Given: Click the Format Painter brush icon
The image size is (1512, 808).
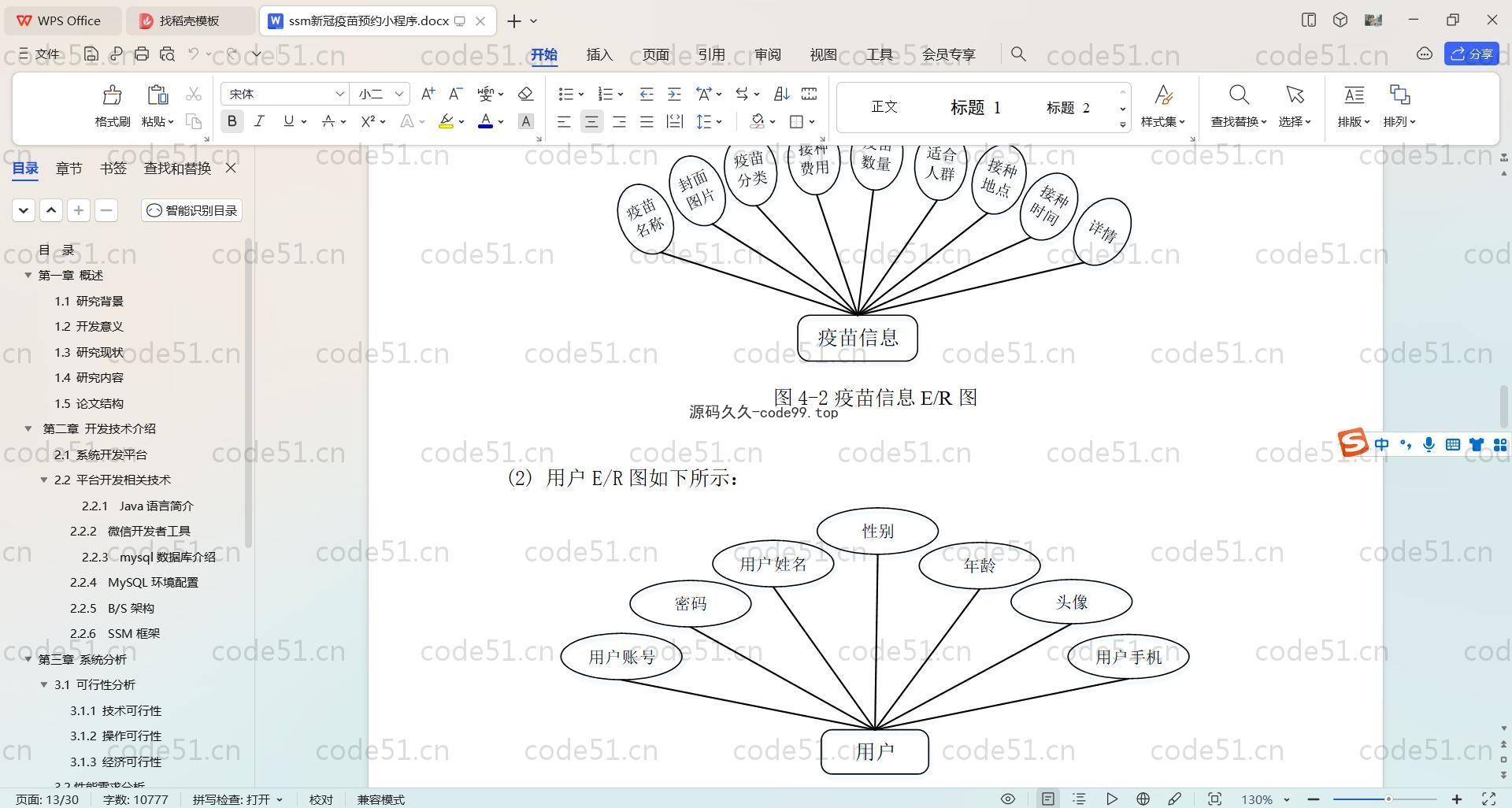Looking at the screenshot, I should [112, 95].
